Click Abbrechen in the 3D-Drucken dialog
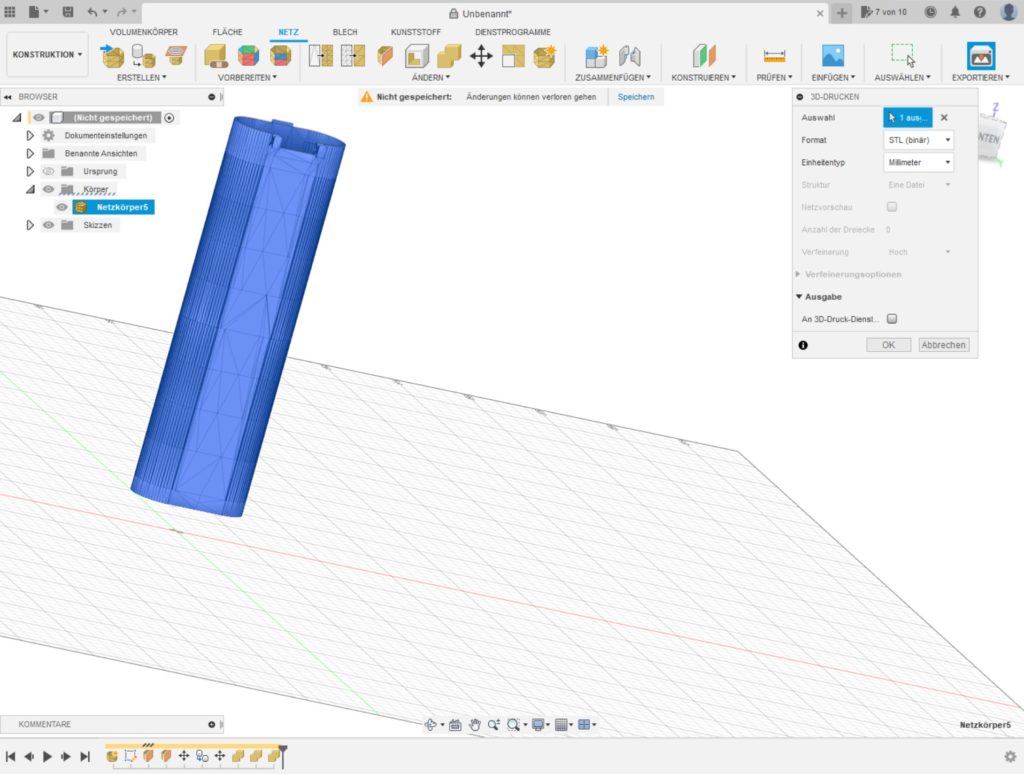This screenshot has height=774, width=1024. [x=943, y=345]
